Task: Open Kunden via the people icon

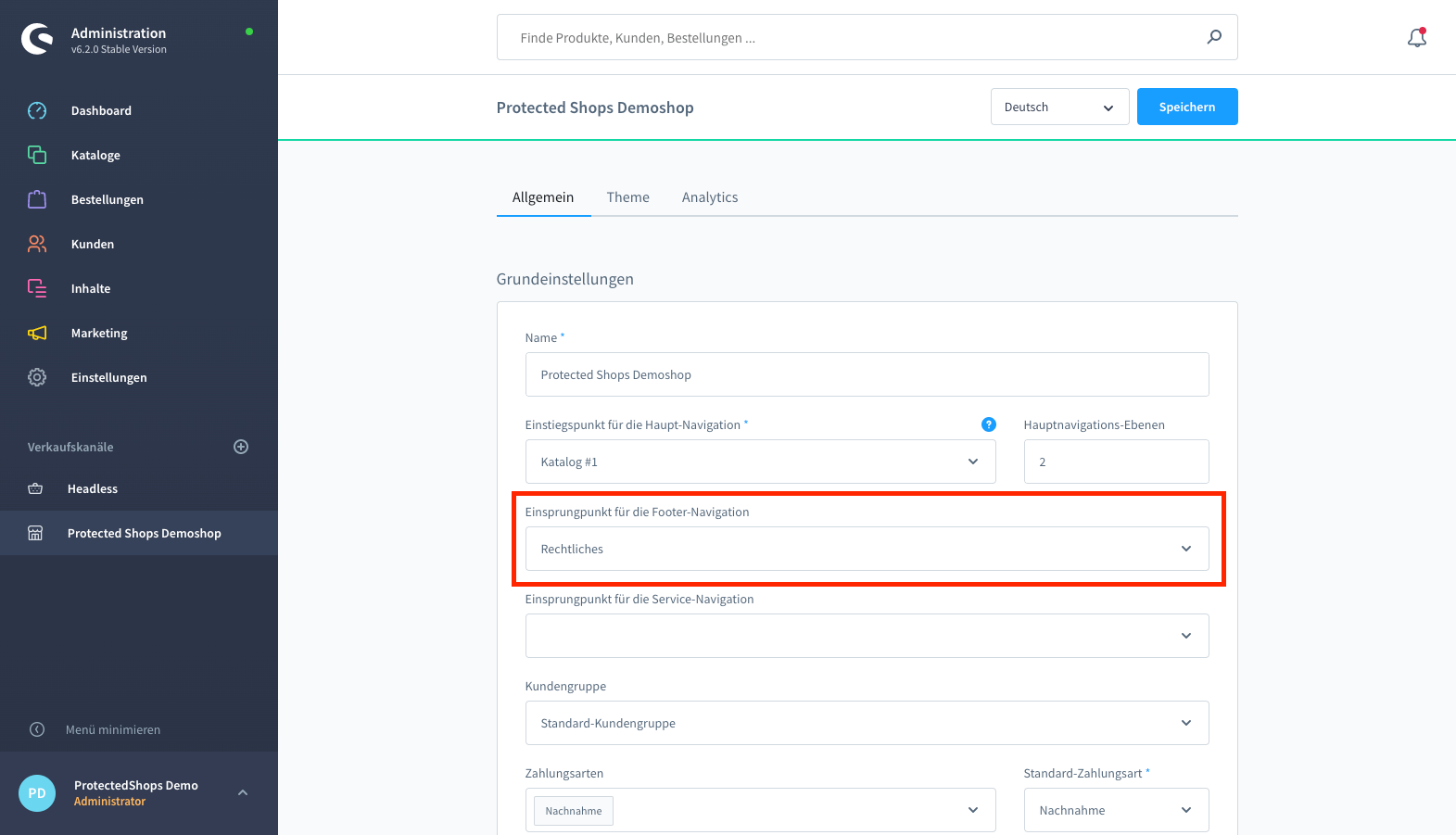Action: coord(37,244)
